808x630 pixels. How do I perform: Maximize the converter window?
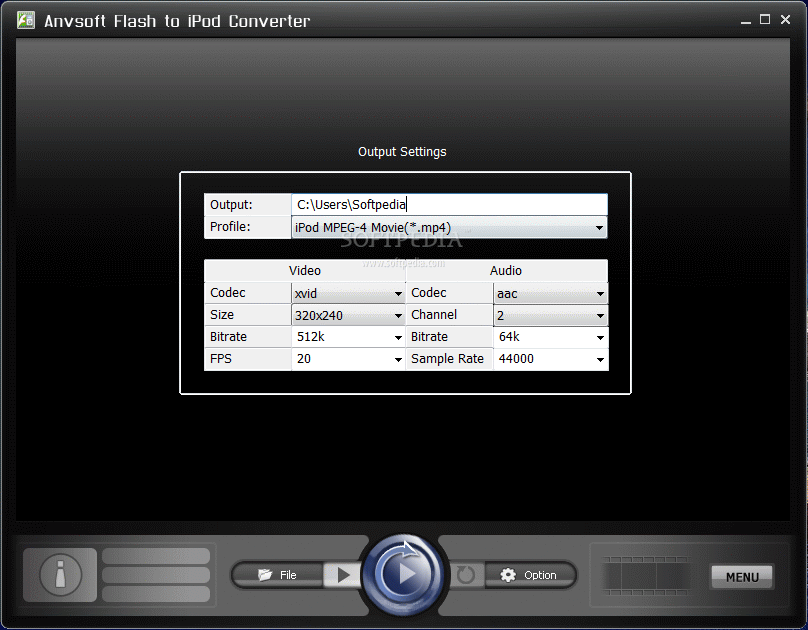pos(765,20)
